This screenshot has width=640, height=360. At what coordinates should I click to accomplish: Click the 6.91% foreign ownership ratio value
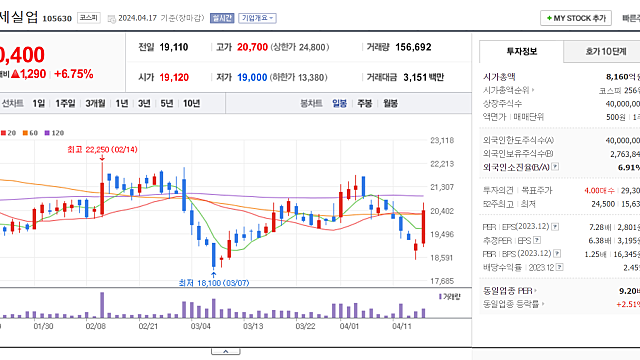click(x=629, y=167)
